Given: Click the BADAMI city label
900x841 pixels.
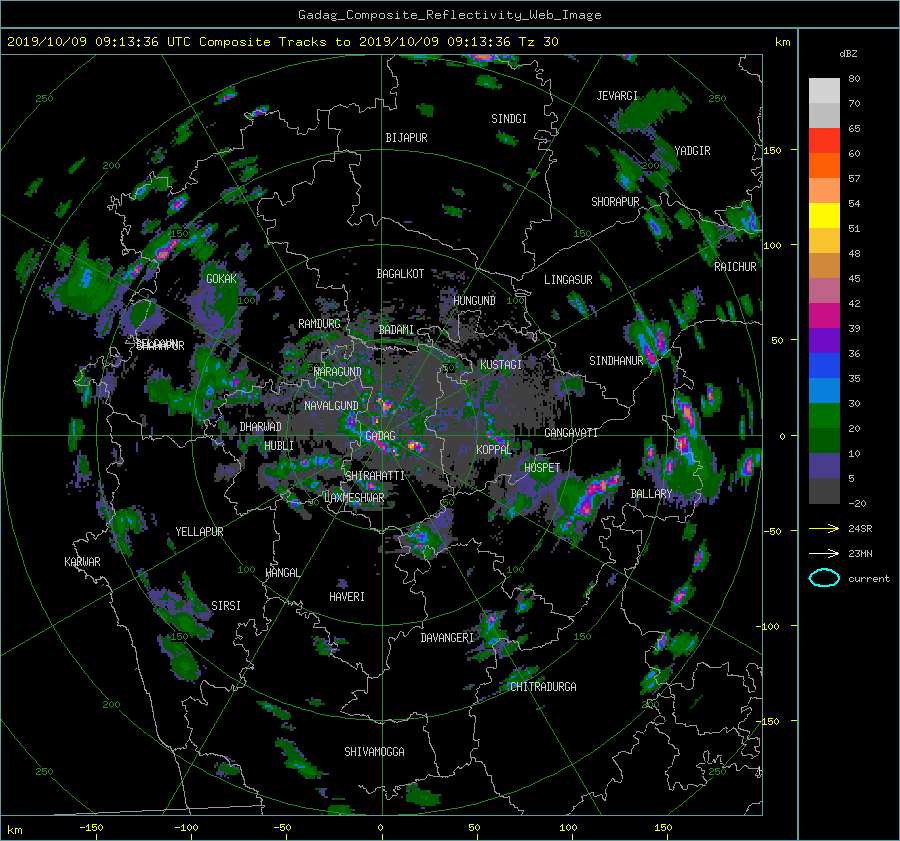Looking at the screenshot, I should 396,330.
